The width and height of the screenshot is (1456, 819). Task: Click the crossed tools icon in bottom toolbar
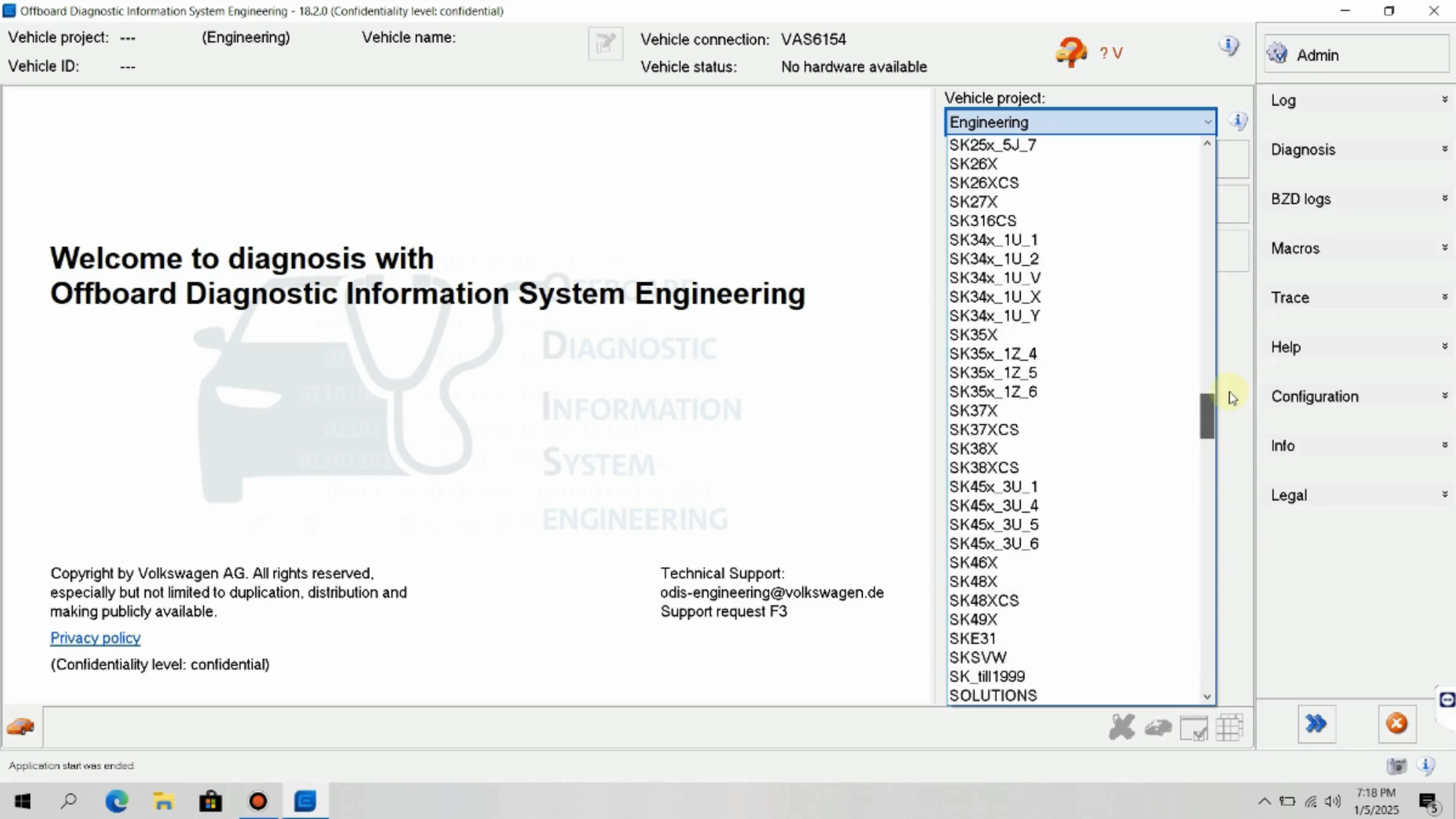click(1122, 727)
